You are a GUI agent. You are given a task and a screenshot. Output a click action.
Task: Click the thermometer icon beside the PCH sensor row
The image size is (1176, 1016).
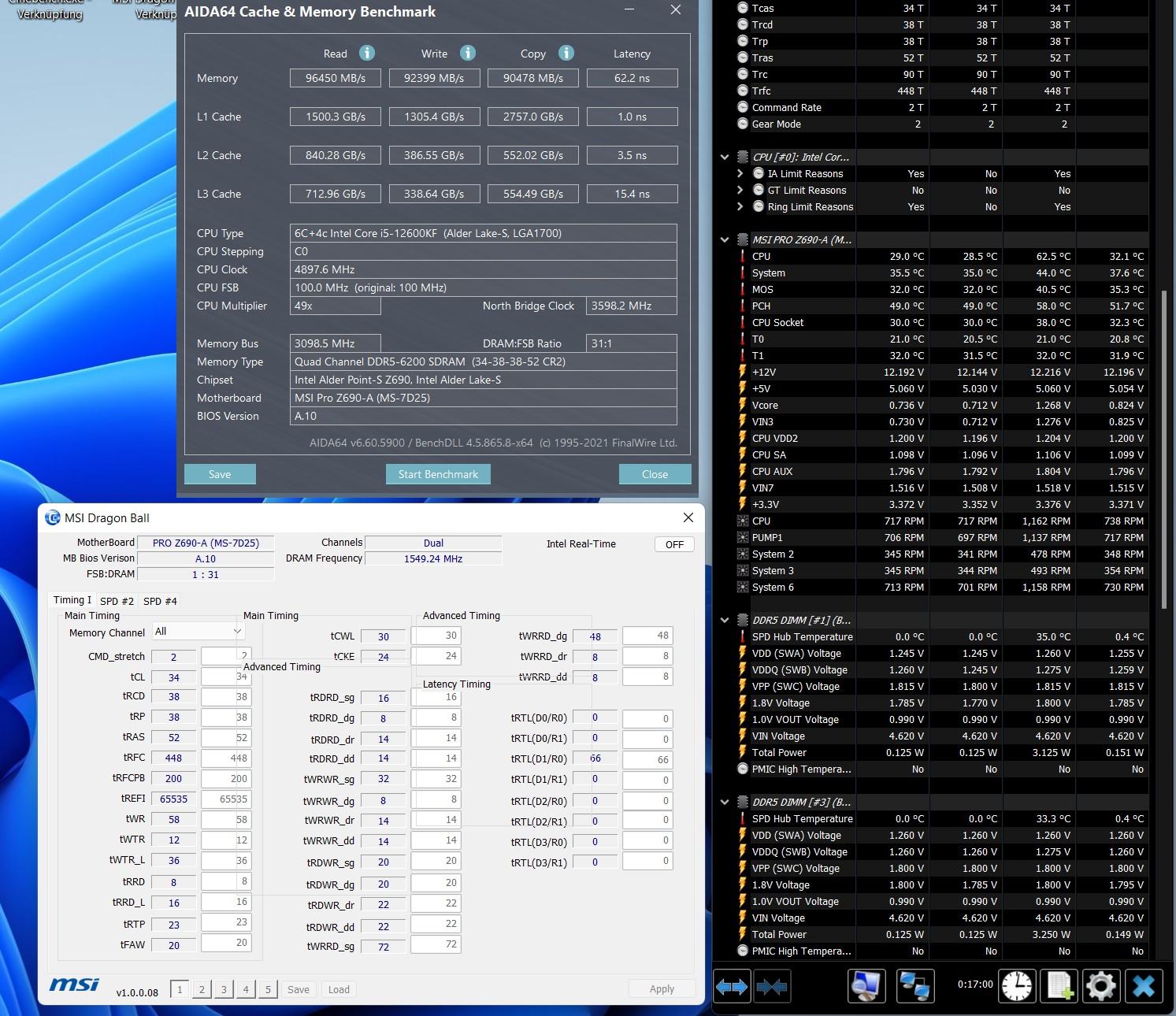point(742,306)
